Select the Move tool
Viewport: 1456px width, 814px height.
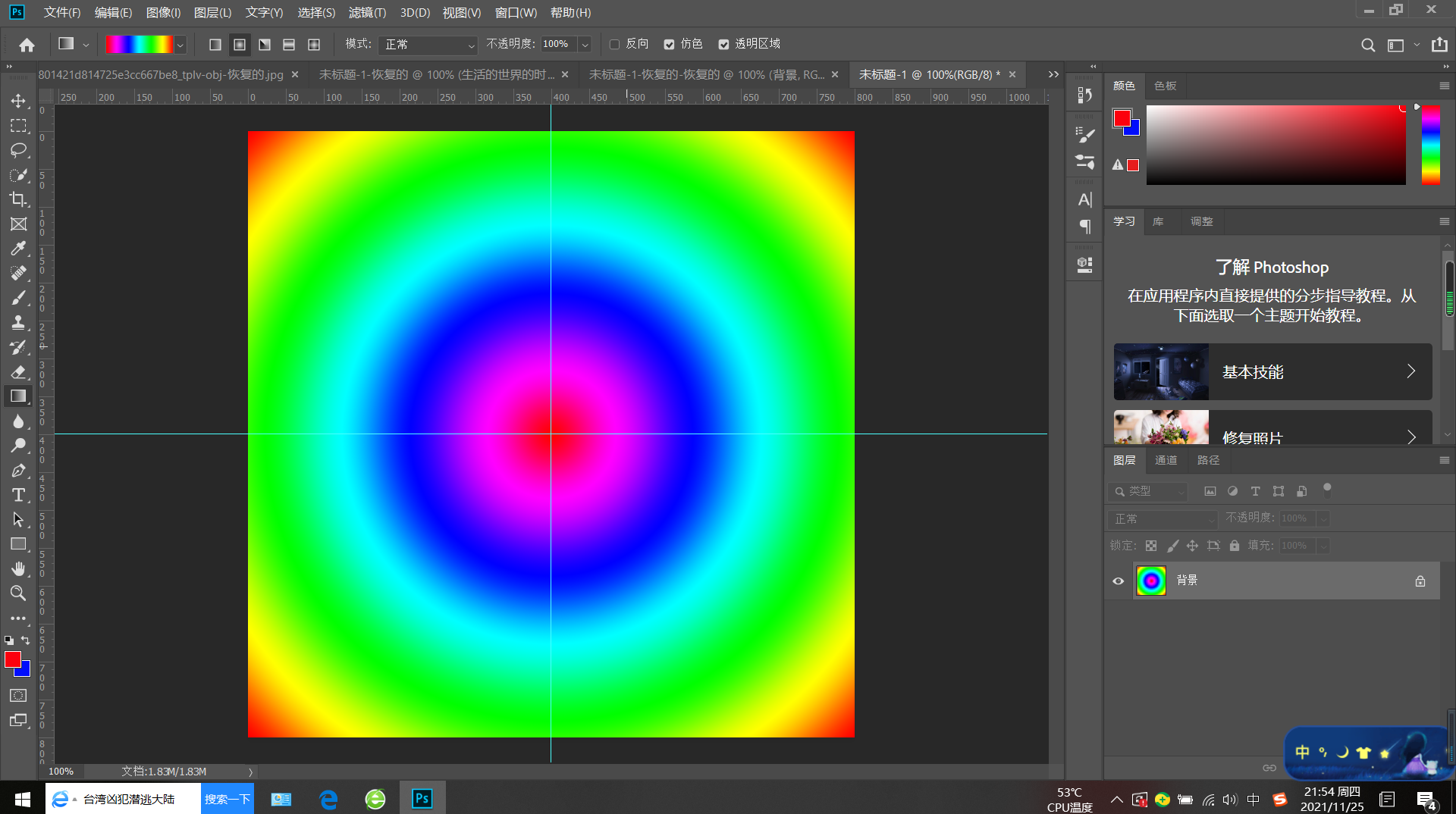click(x=18, y=101)
